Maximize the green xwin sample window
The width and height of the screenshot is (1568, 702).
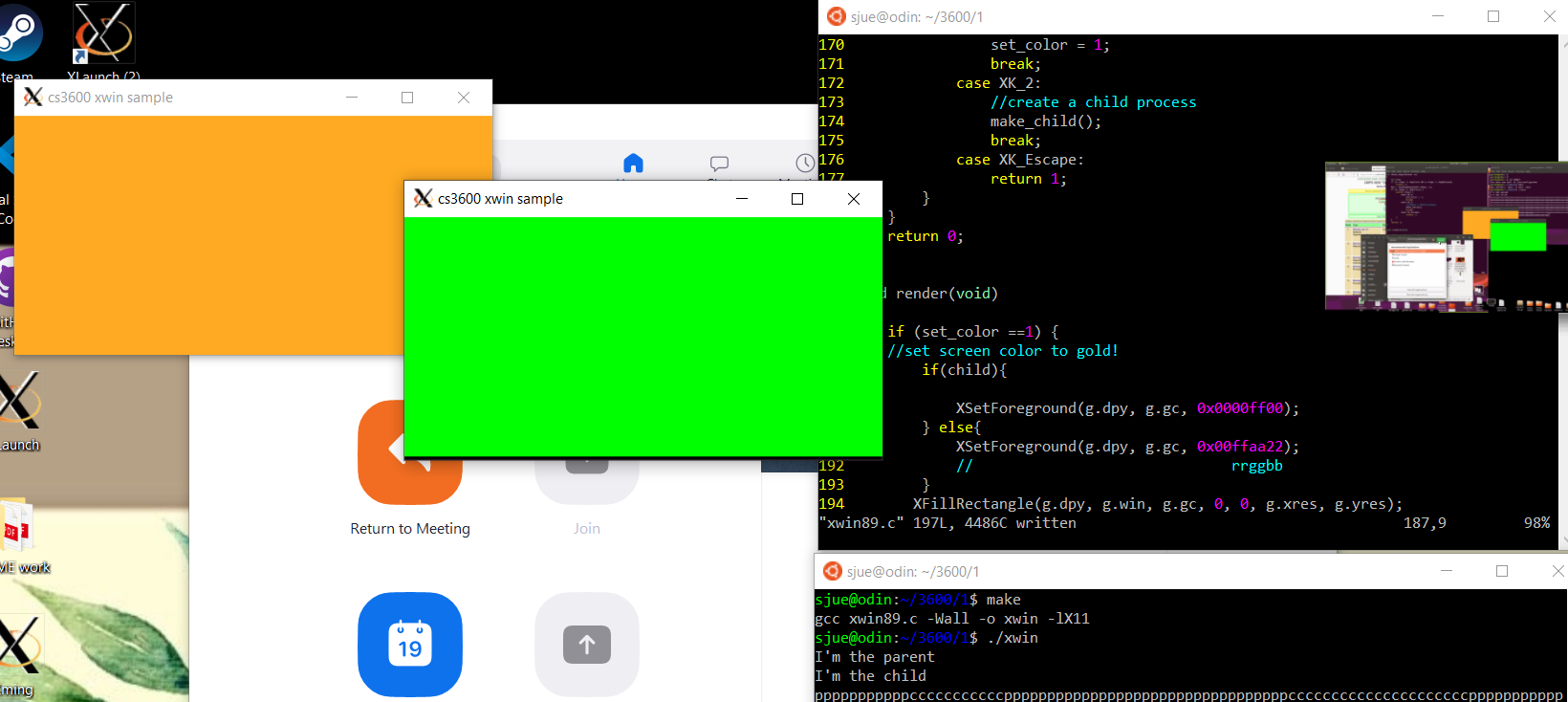coord(797,199)
